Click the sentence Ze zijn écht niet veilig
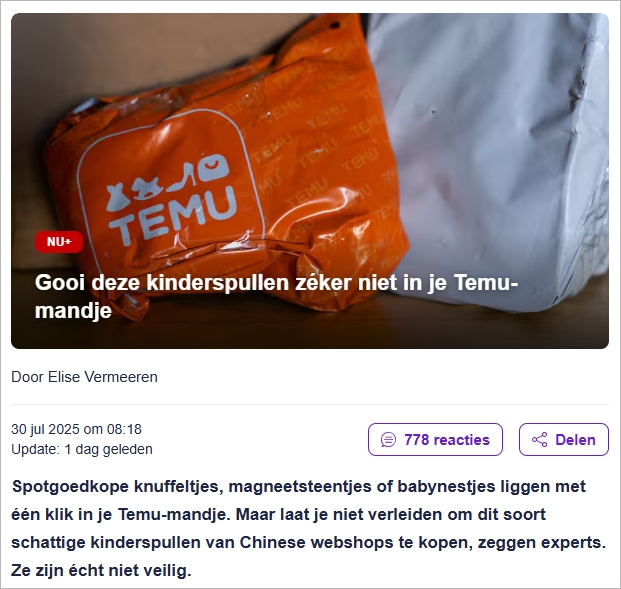621x589 pixels. click(101, 570)
